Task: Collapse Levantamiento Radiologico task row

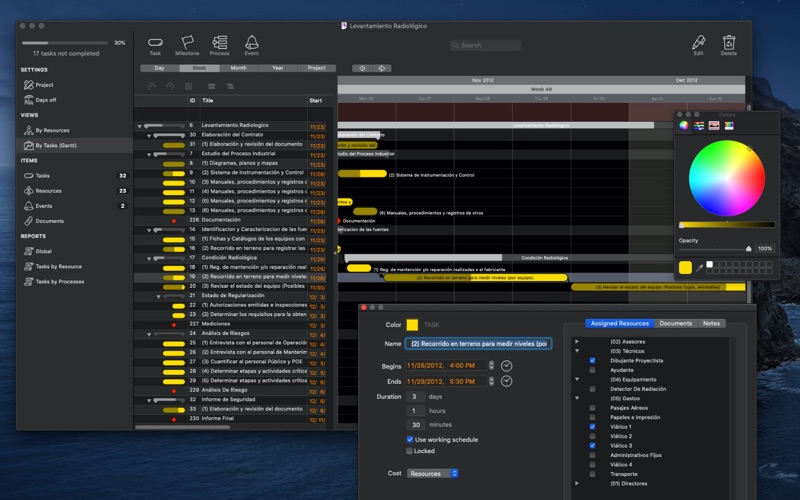Action: (139, 126)
